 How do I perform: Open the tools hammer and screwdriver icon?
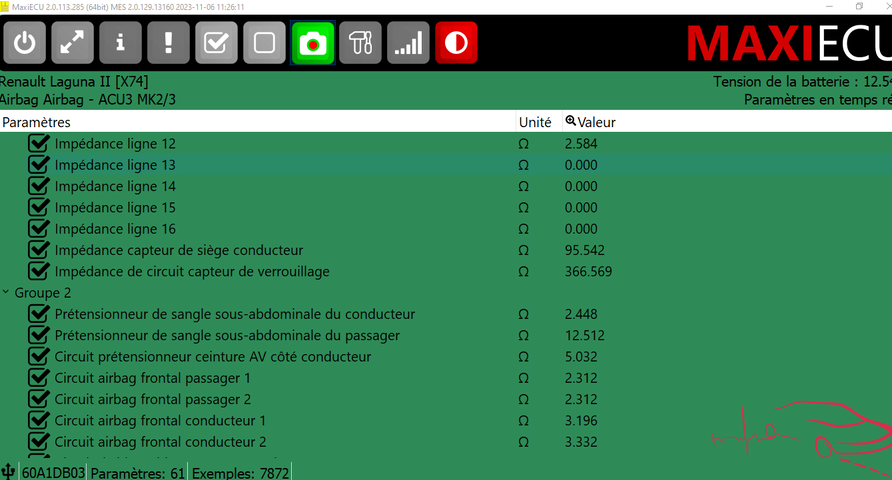360,43
